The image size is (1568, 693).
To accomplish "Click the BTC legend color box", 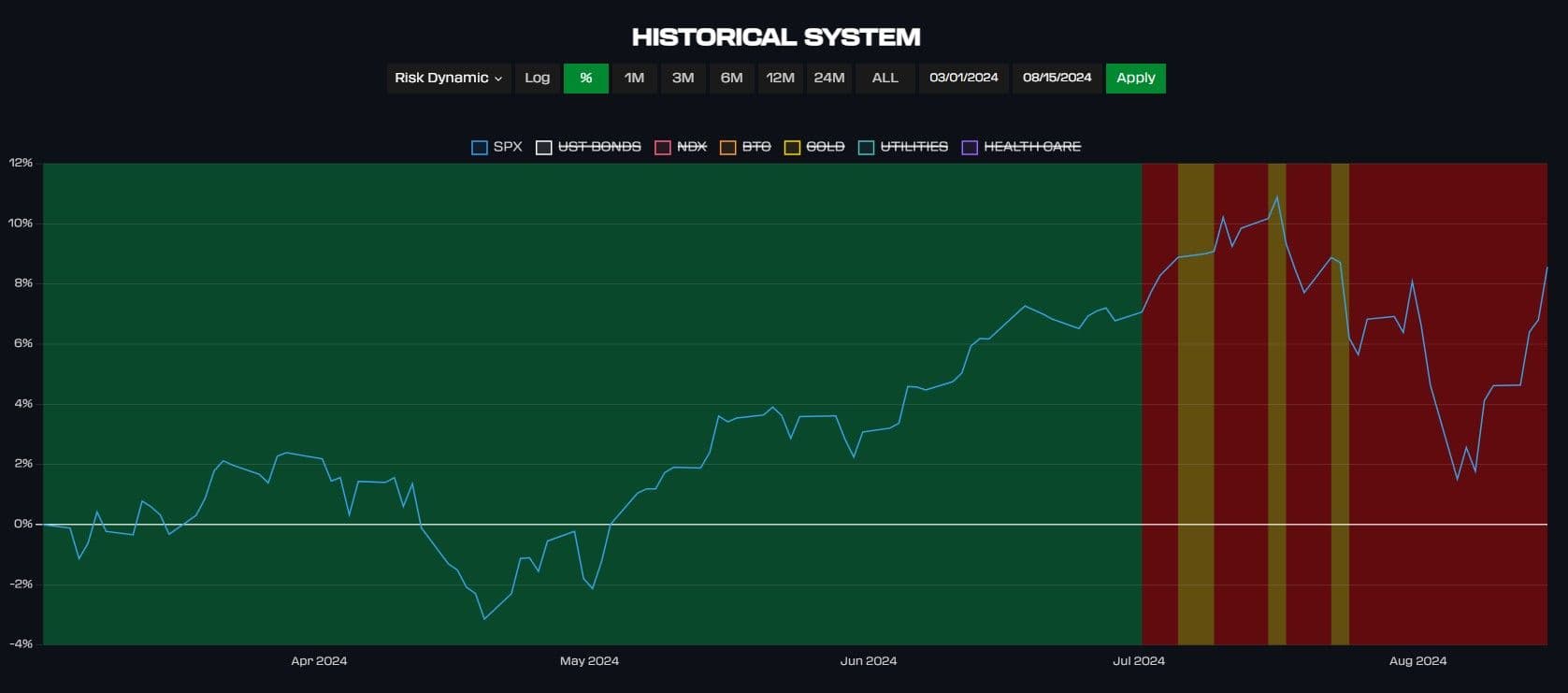I will pyautogui.click(x=727, y=147).
